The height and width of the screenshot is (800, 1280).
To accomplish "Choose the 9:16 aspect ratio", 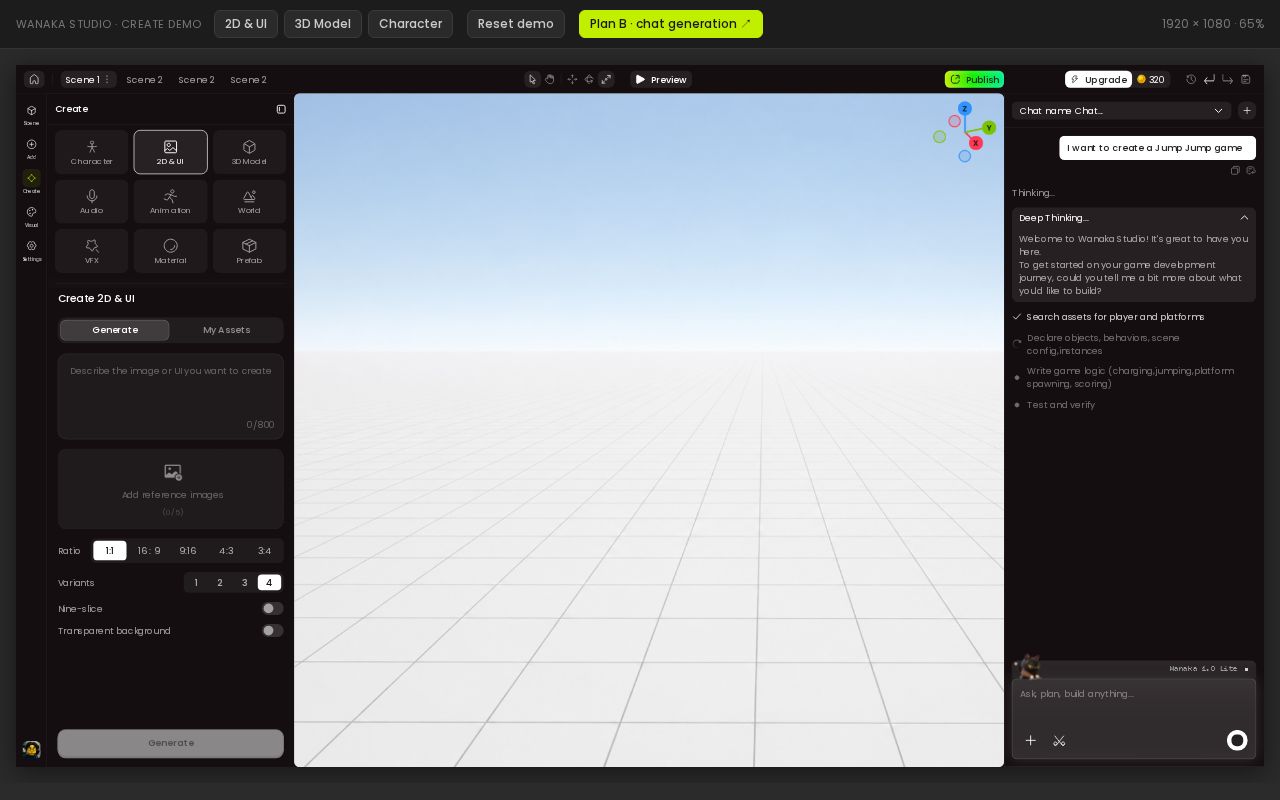I will pyautogui.click(x=188, y=551).
